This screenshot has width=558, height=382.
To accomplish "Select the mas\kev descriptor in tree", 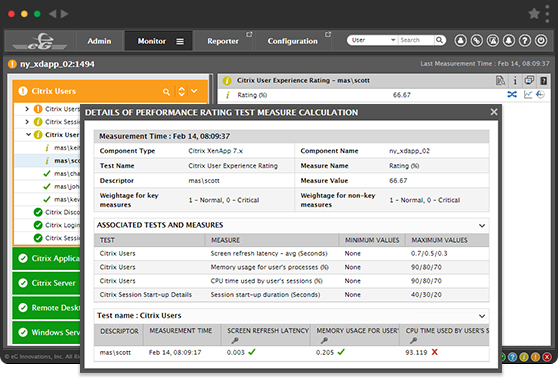I will pyautogui.click(x=67, y=199).
